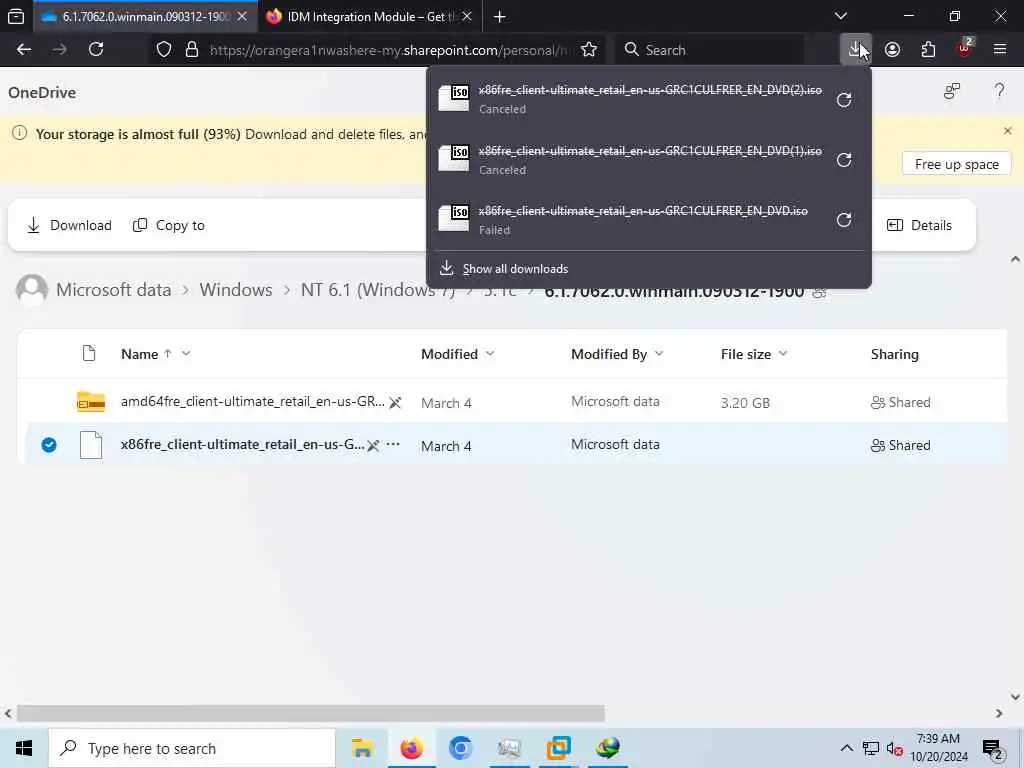The width and height of the screenshot is (1024, 768).
Task: Click iso file icon of DVD(2).iso
Action: 454,99
